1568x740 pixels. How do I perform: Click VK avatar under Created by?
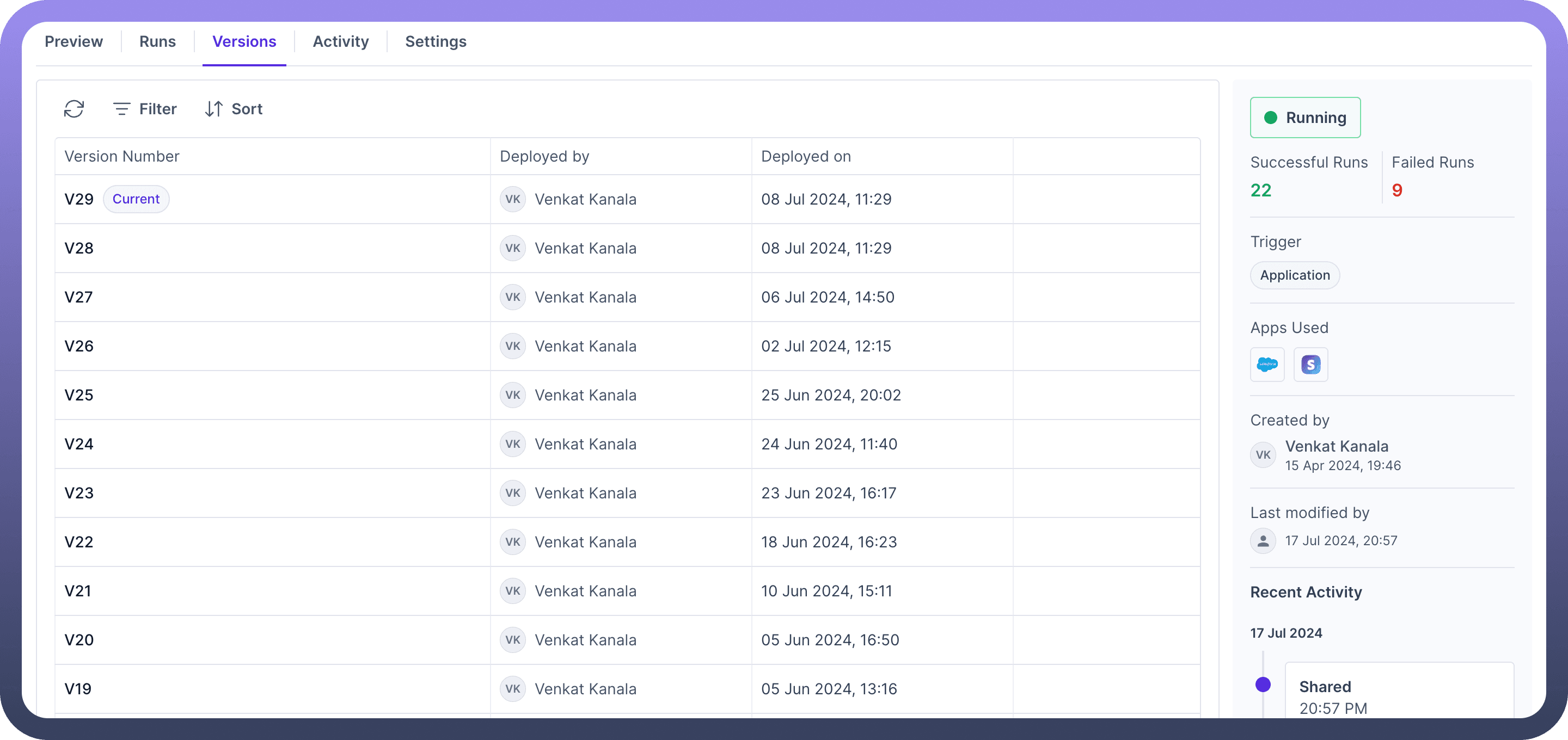1263,454
